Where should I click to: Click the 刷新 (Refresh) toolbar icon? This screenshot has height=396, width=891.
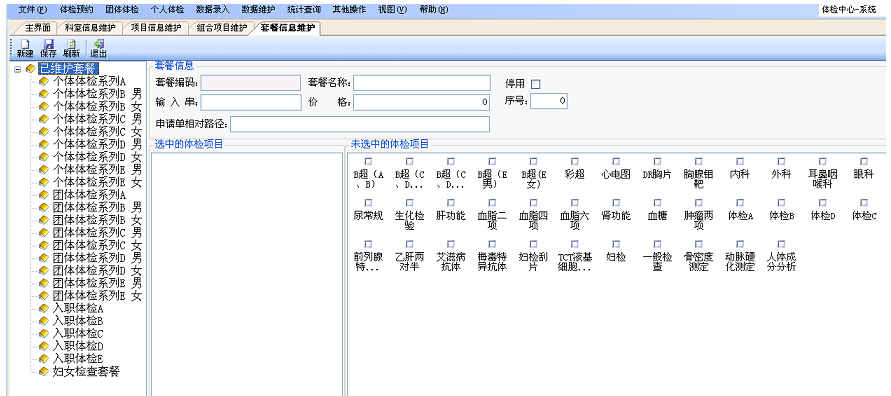point(71,48)
